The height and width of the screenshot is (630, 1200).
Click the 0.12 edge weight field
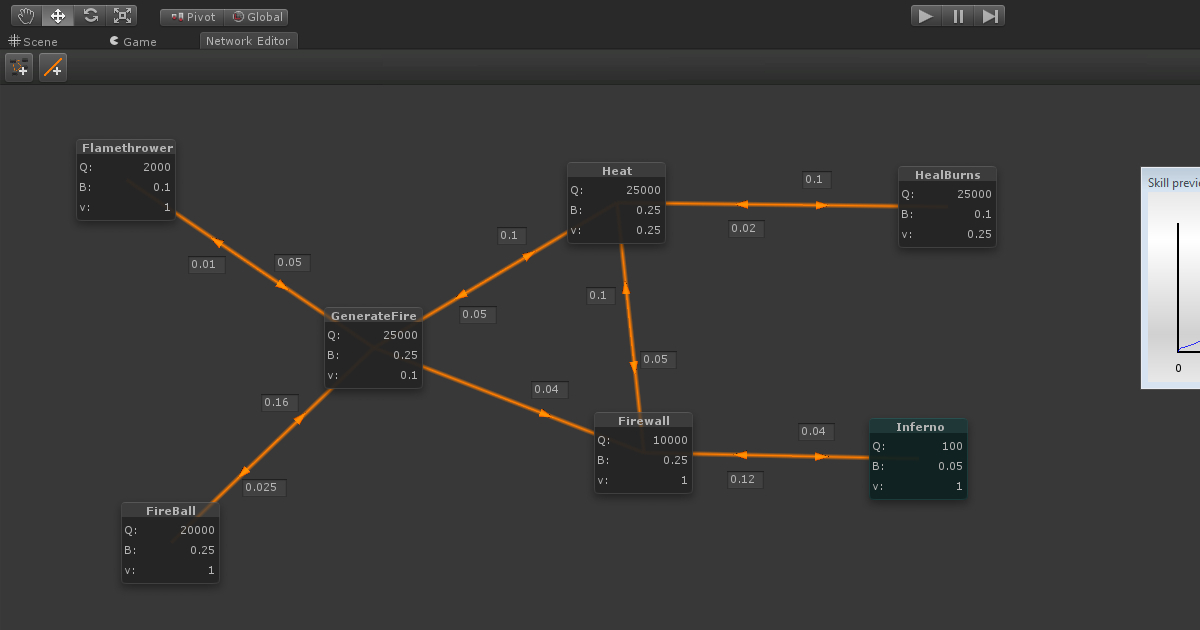pos(746,480)
